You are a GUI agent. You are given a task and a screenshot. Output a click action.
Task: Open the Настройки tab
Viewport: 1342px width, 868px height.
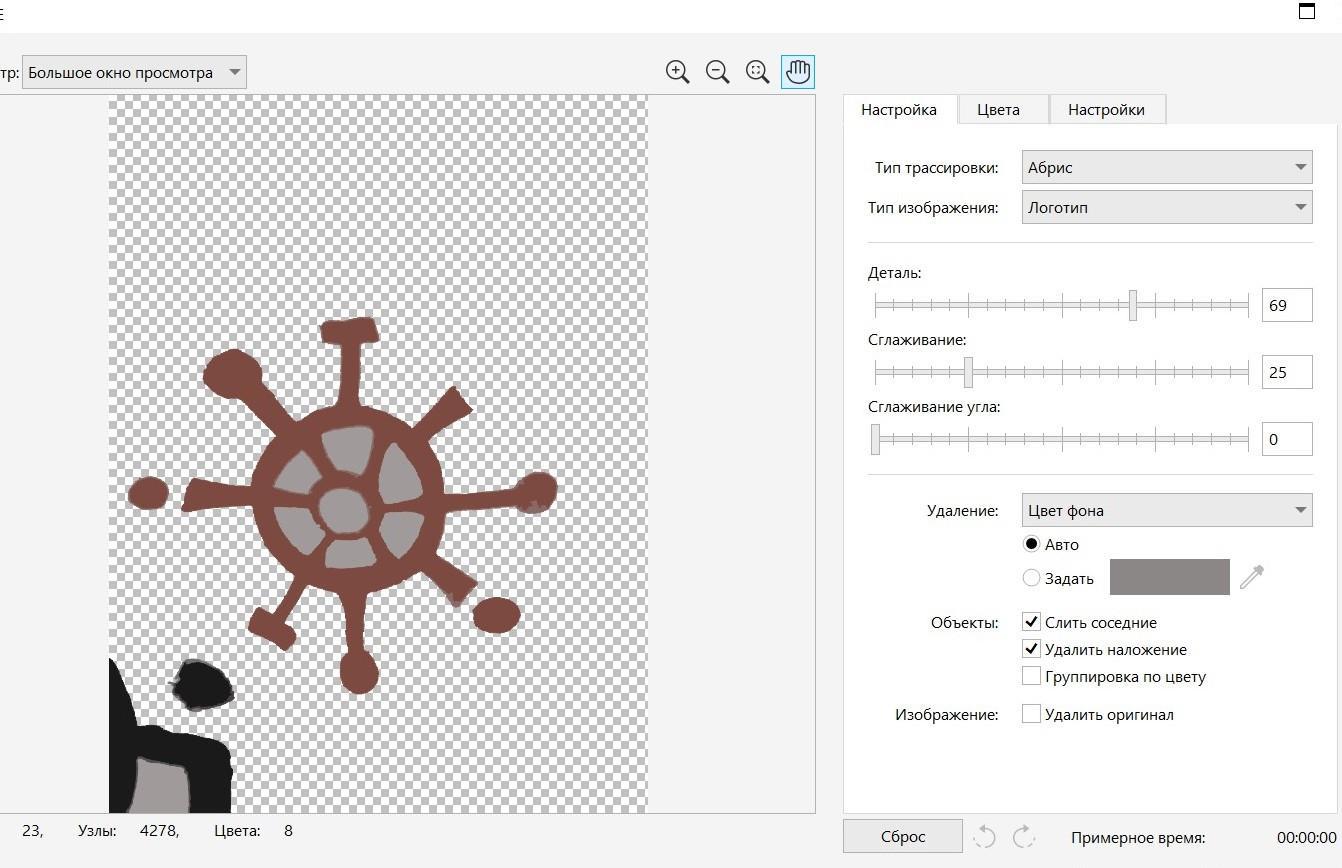1106,110
